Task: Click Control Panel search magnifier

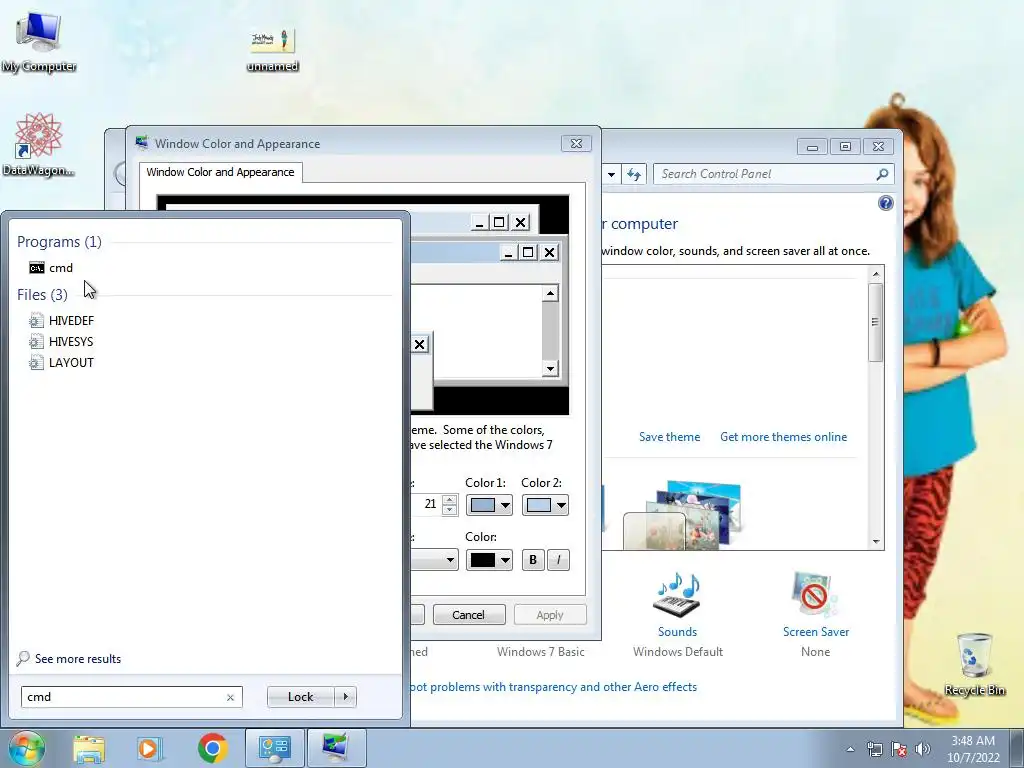Action: 882,174
